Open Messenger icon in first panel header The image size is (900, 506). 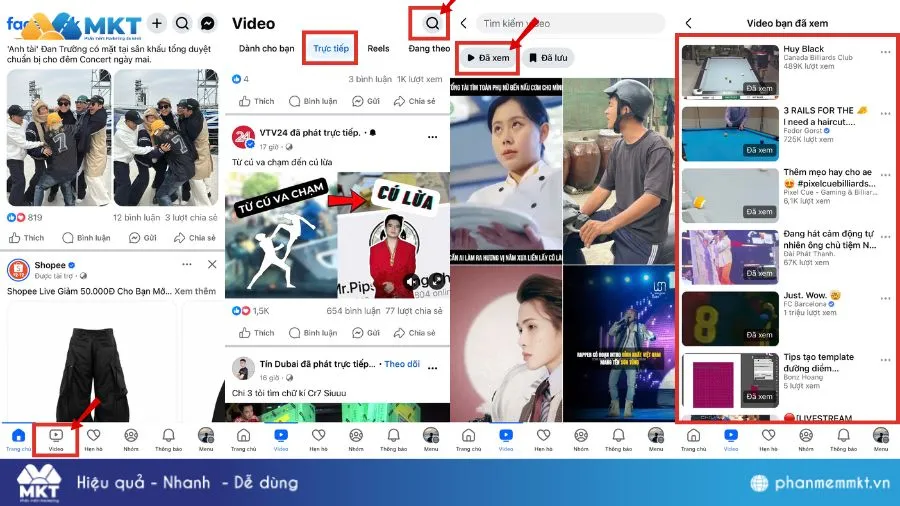pyautogui.click(x=207, y=24)
